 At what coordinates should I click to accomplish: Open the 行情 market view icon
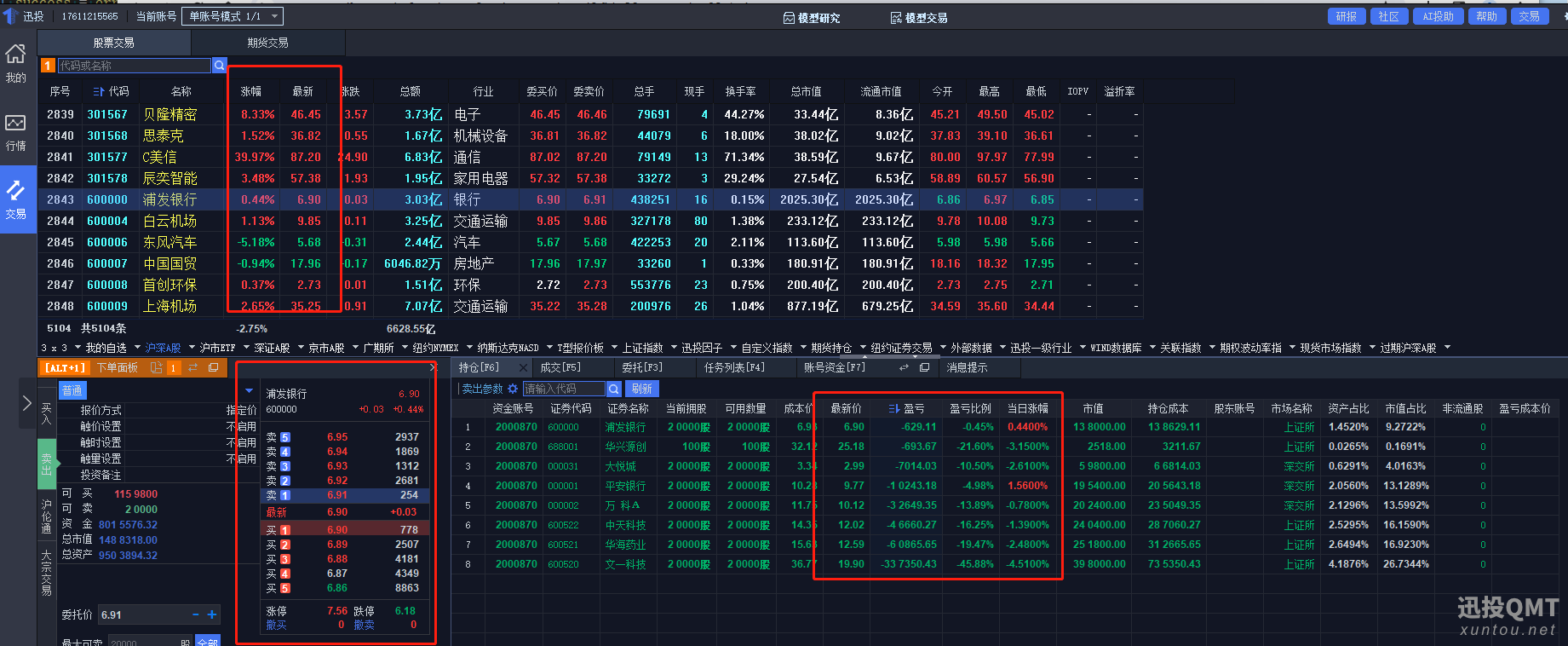click(16, 123)
